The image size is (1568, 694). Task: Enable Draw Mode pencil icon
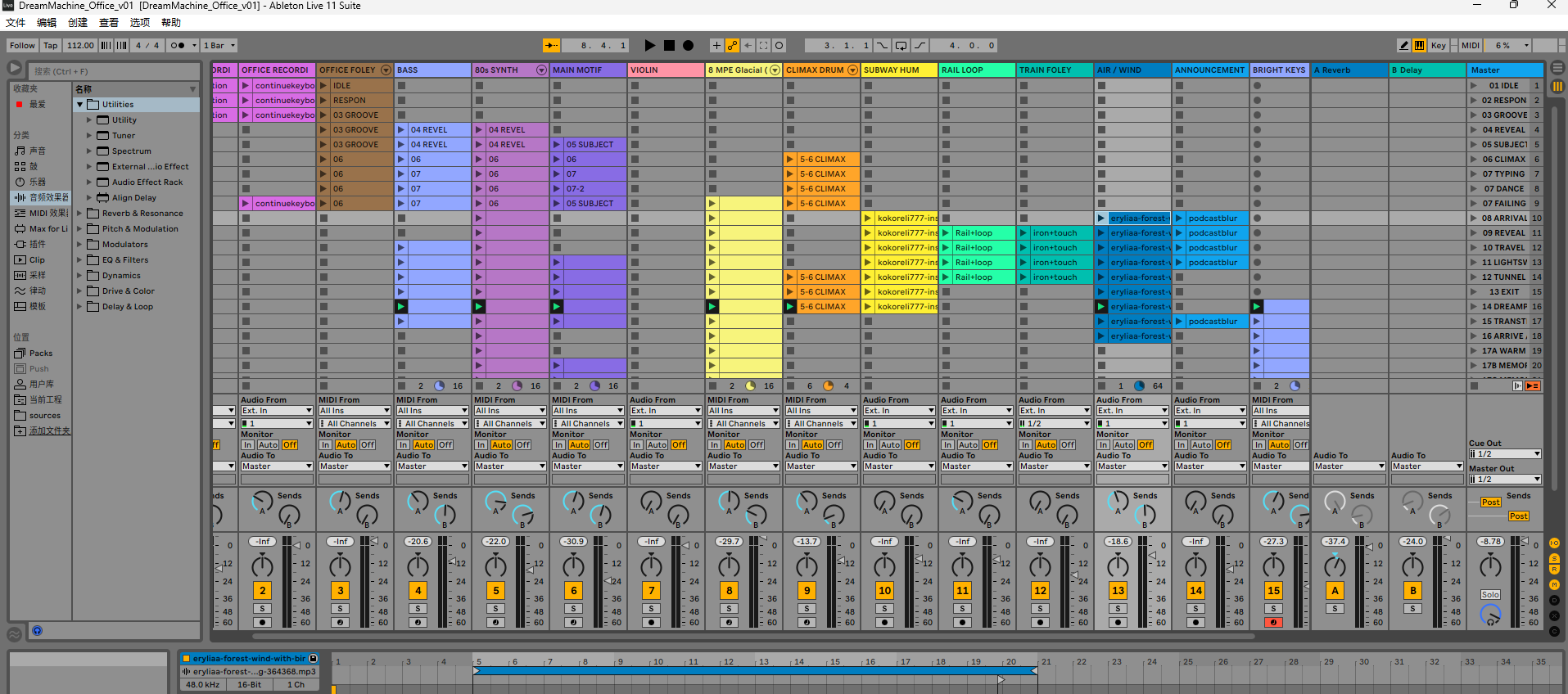1403,46
